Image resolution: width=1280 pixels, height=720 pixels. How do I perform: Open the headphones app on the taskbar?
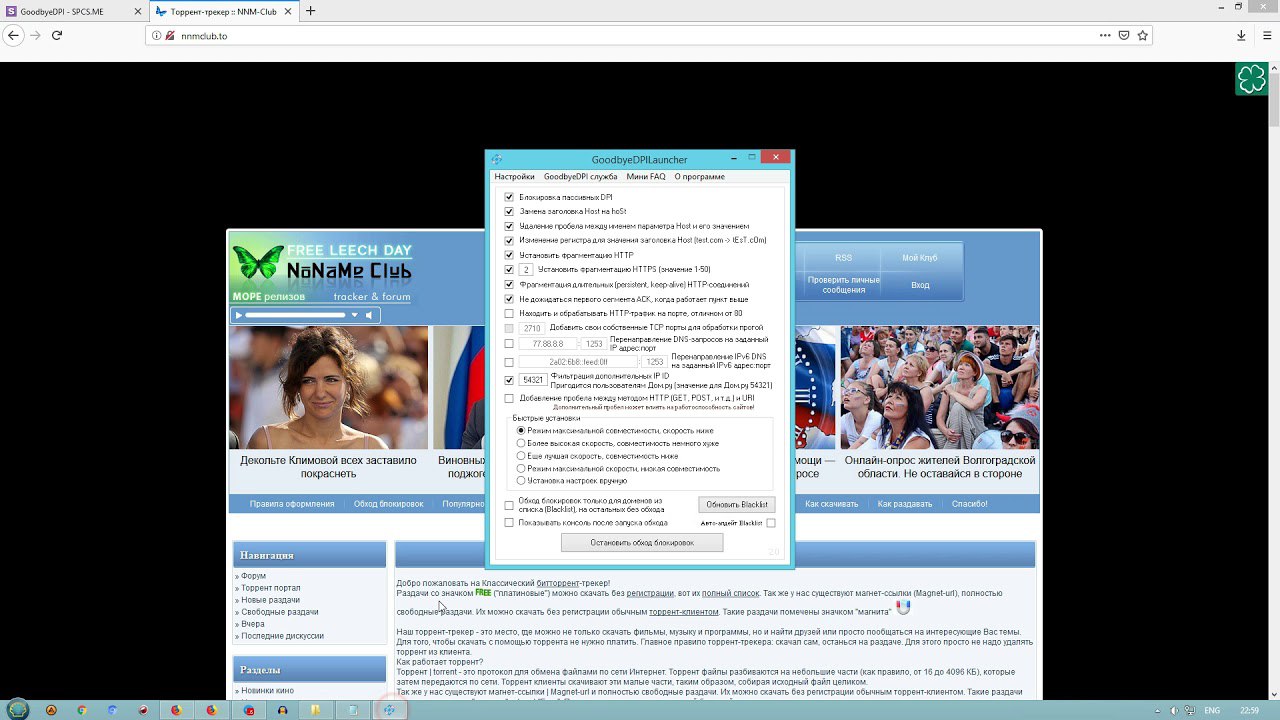(283, 710)
